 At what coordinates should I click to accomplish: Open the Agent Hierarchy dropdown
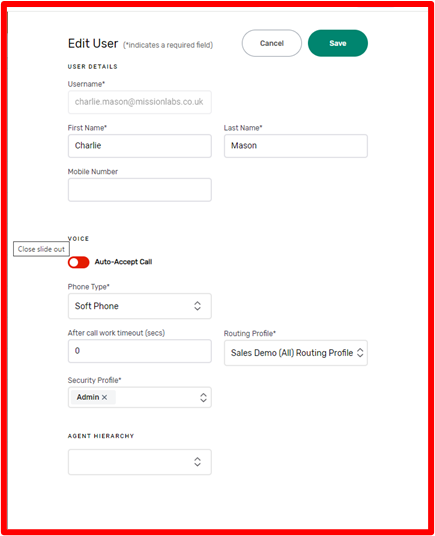coord(140,462)
